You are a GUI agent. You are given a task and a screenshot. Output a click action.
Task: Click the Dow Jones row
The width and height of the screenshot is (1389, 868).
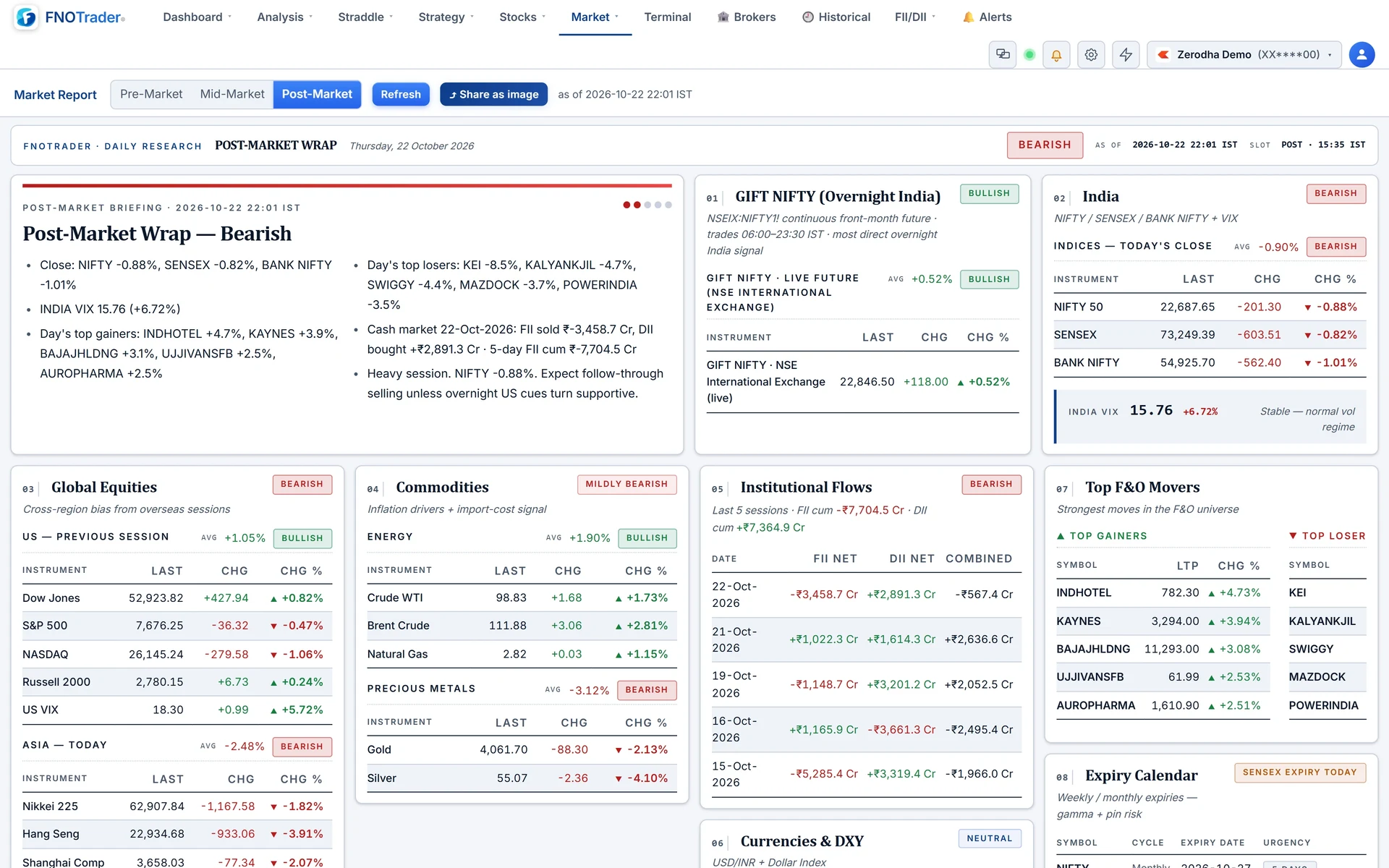(177, 598)
